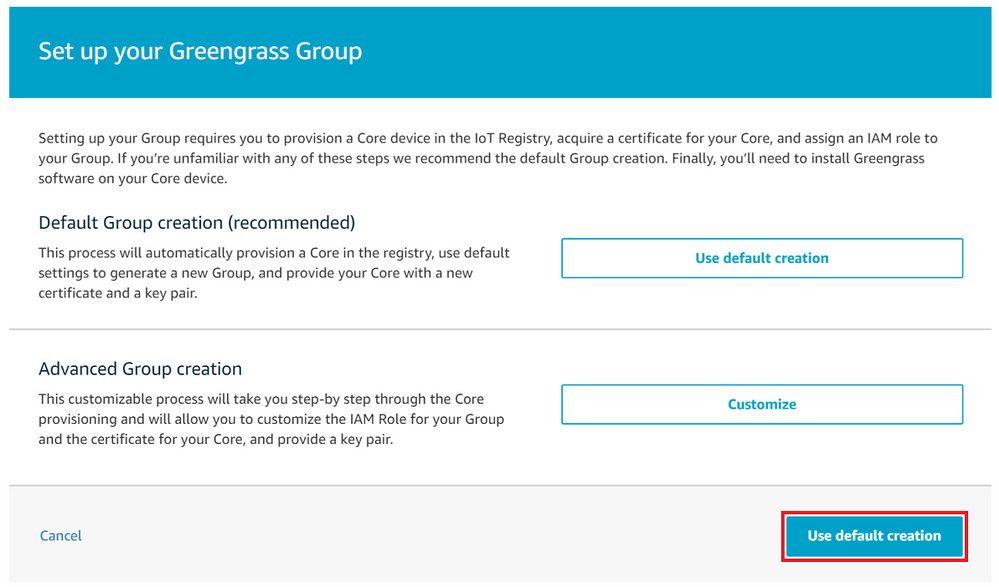Click the line 'and the certificate for your Core'
Image resolution: width=999 pixels, height=587 pixels.
216,439
